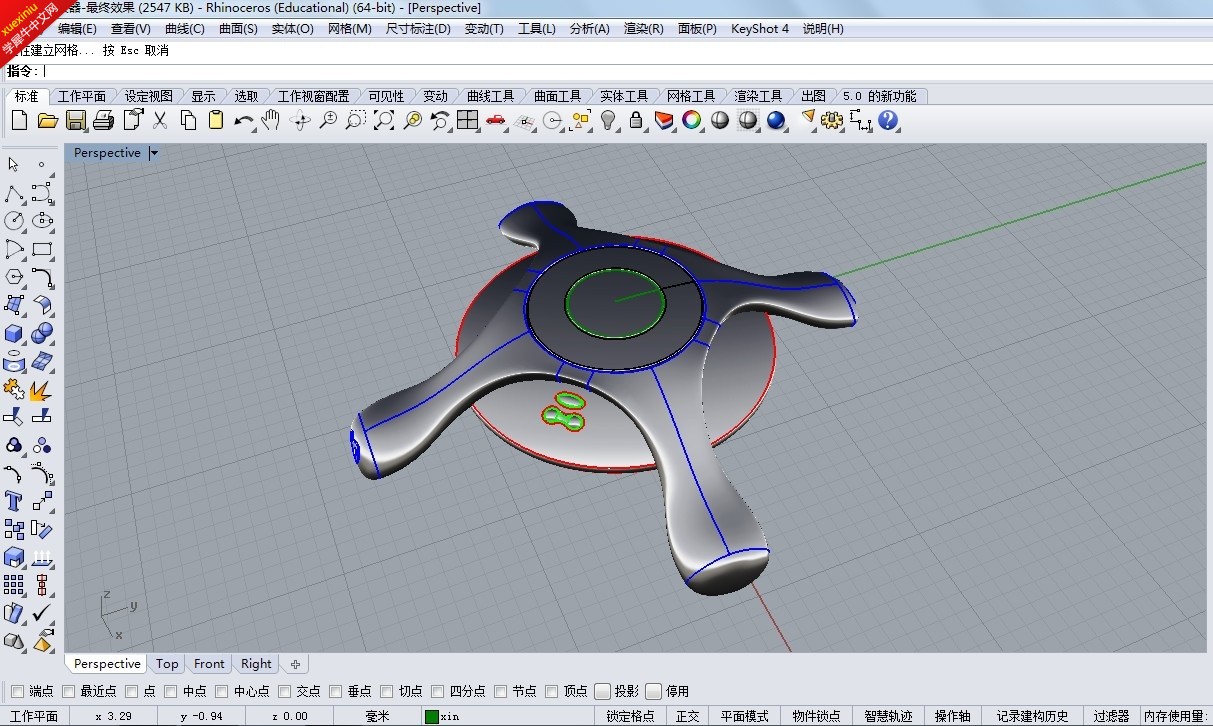Toggle the 四分点 osnap checkbox

[437, 691]
